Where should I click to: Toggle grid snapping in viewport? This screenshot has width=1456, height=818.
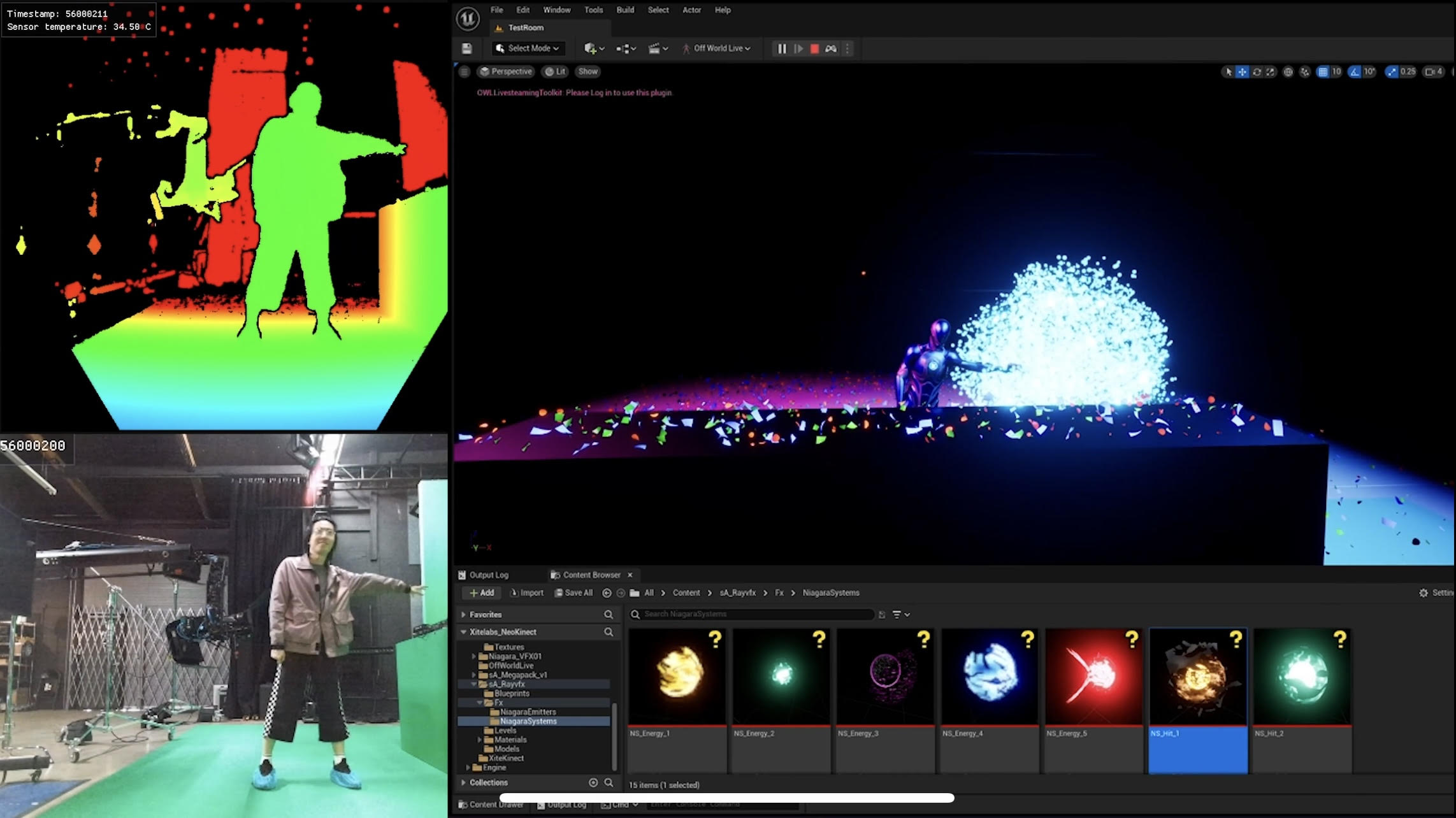click(1323, 71)
